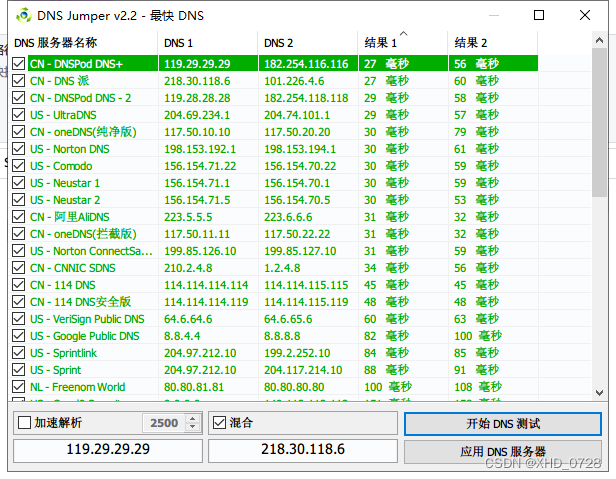Maximize the DNS Jumper window
The height and width of the screenshot is (479, 616).
[539, 15]
